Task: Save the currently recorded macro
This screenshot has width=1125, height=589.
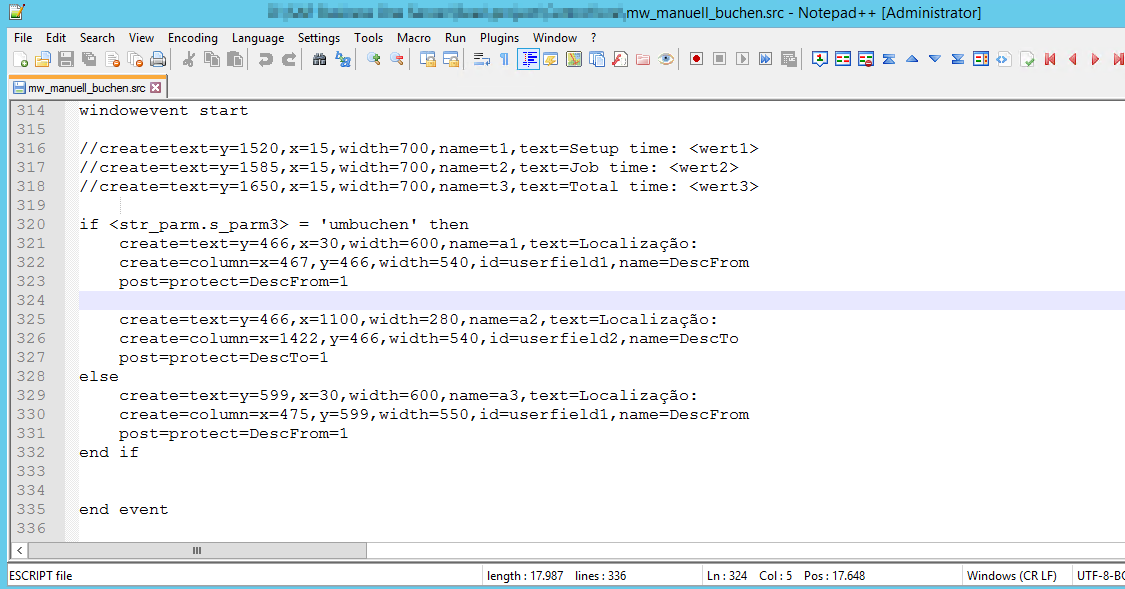Action: 789,60
